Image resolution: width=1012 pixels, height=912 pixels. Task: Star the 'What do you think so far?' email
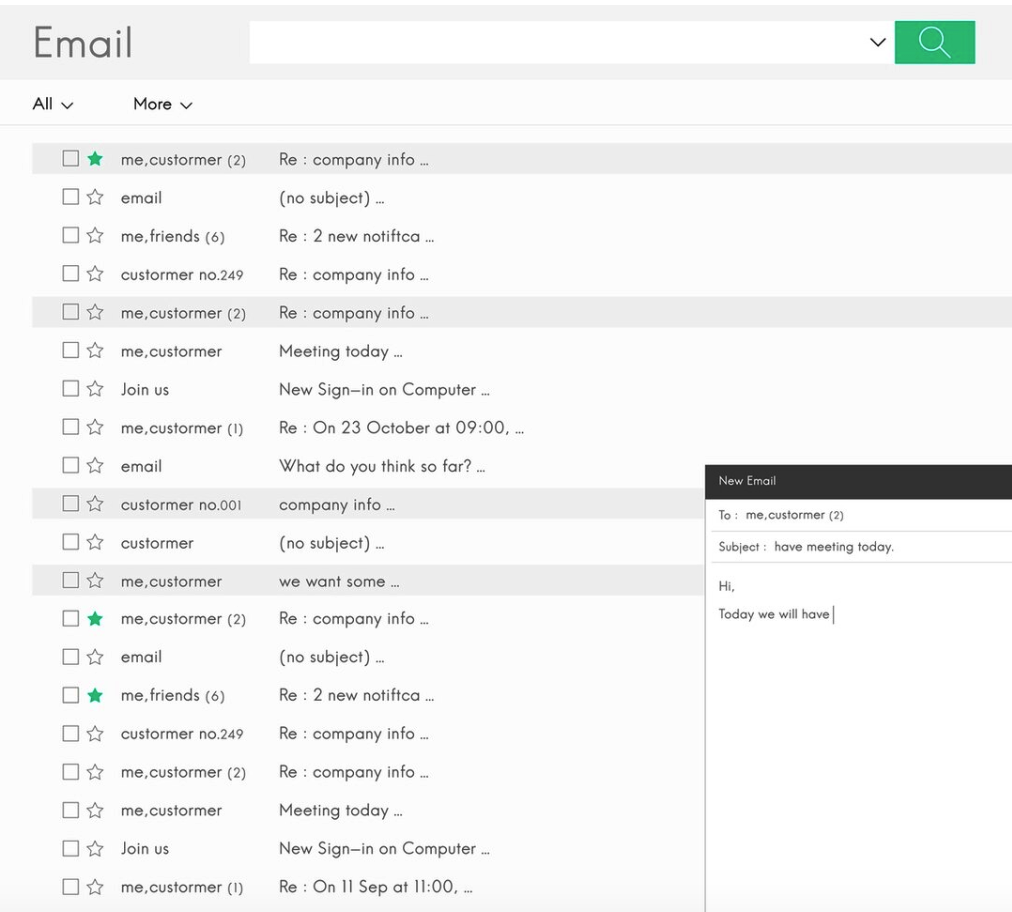pos(95,466)
